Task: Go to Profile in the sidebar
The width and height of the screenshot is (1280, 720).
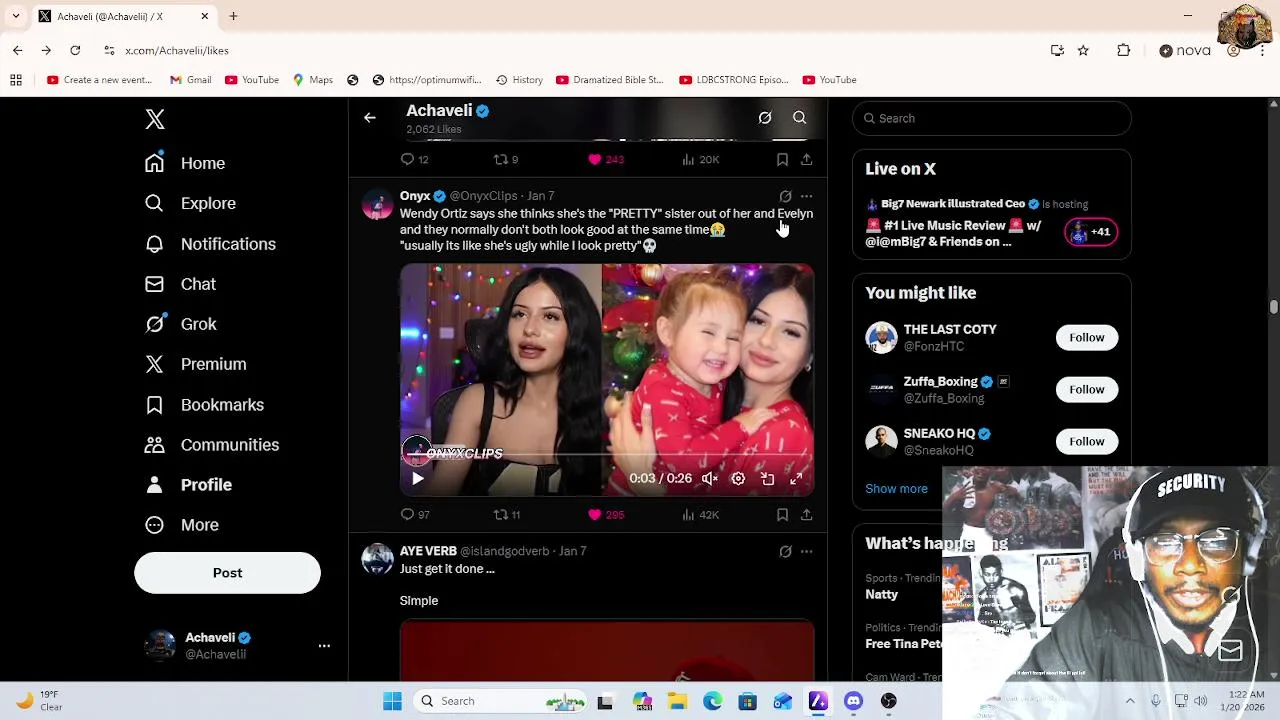Action: (x=188, y=485)
